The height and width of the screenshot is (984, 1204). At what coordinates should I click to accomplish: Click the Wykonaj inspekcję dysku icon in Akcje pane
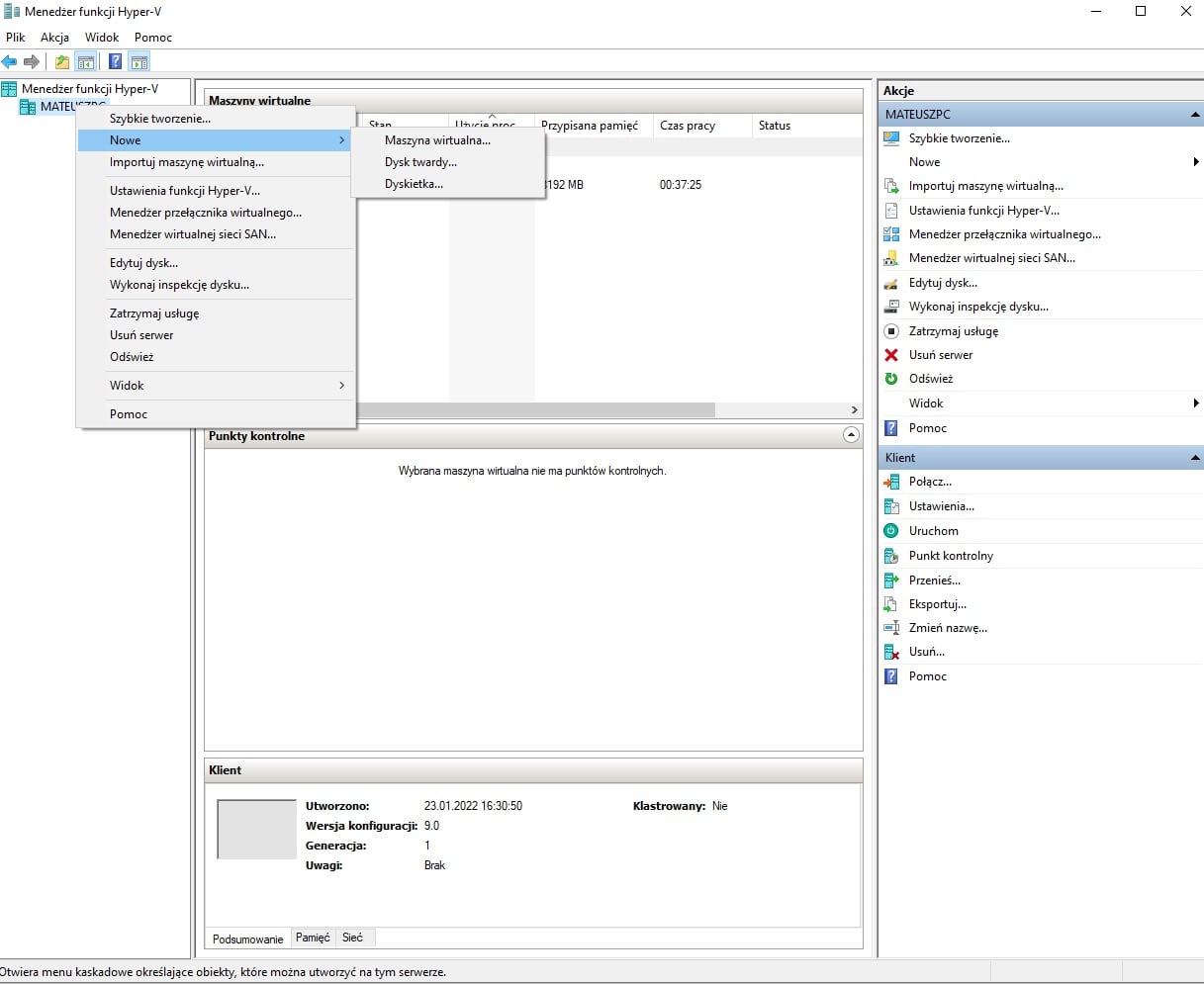coord(891,307)
